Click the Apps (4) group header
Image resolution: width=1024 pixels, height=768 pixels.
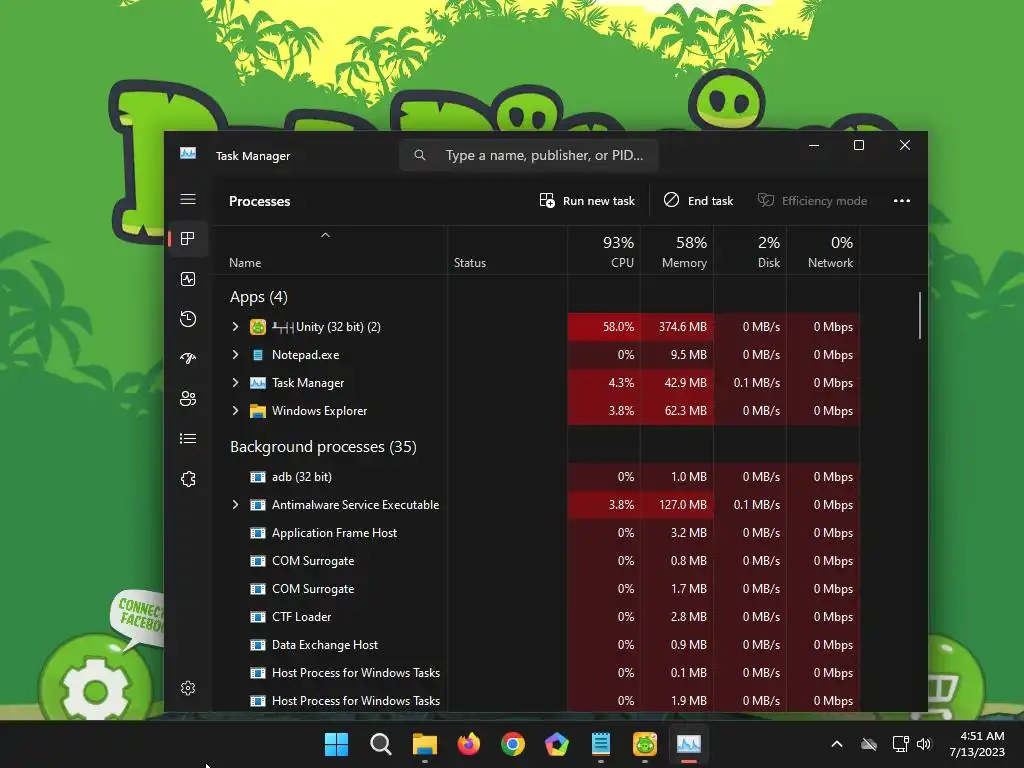[x=259, y=297]
